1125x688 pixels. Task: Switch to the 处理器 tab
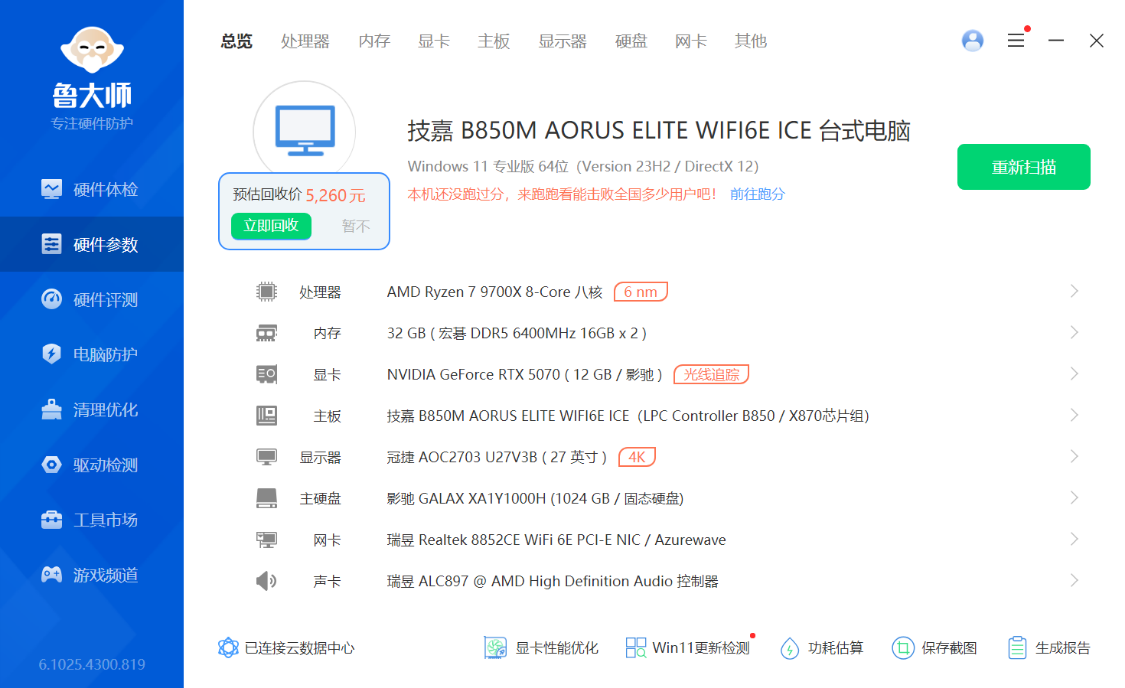tap(305, 41)
